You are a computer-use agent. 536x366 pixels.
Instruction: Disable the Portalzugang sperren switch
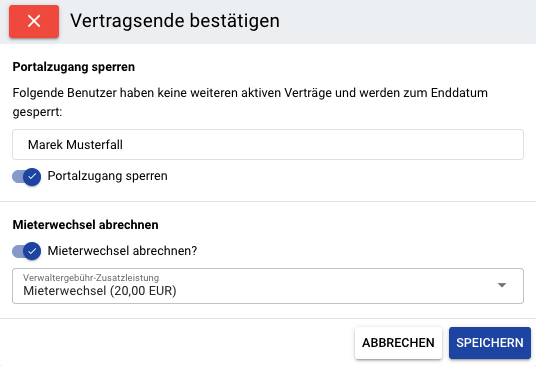point(26,177)
